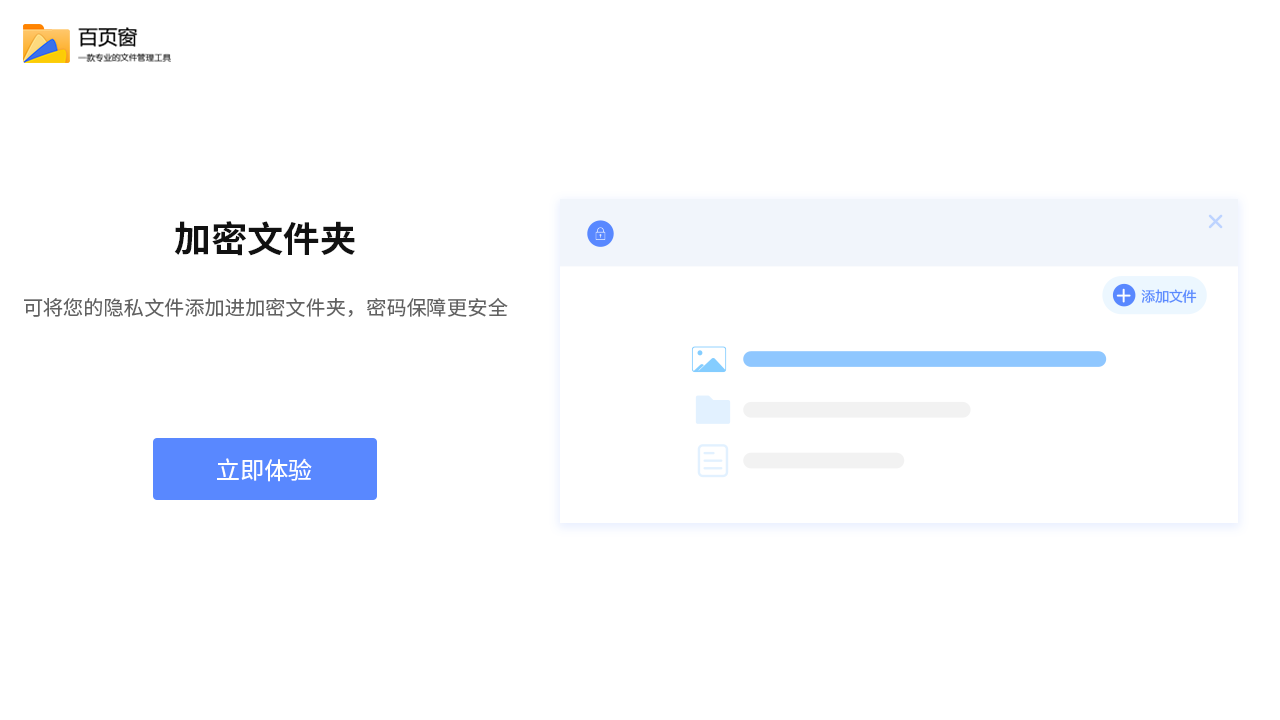Click the rounded 添加文件 pill
This screenshot has height=720, width=1280.
click(1154, 295)
